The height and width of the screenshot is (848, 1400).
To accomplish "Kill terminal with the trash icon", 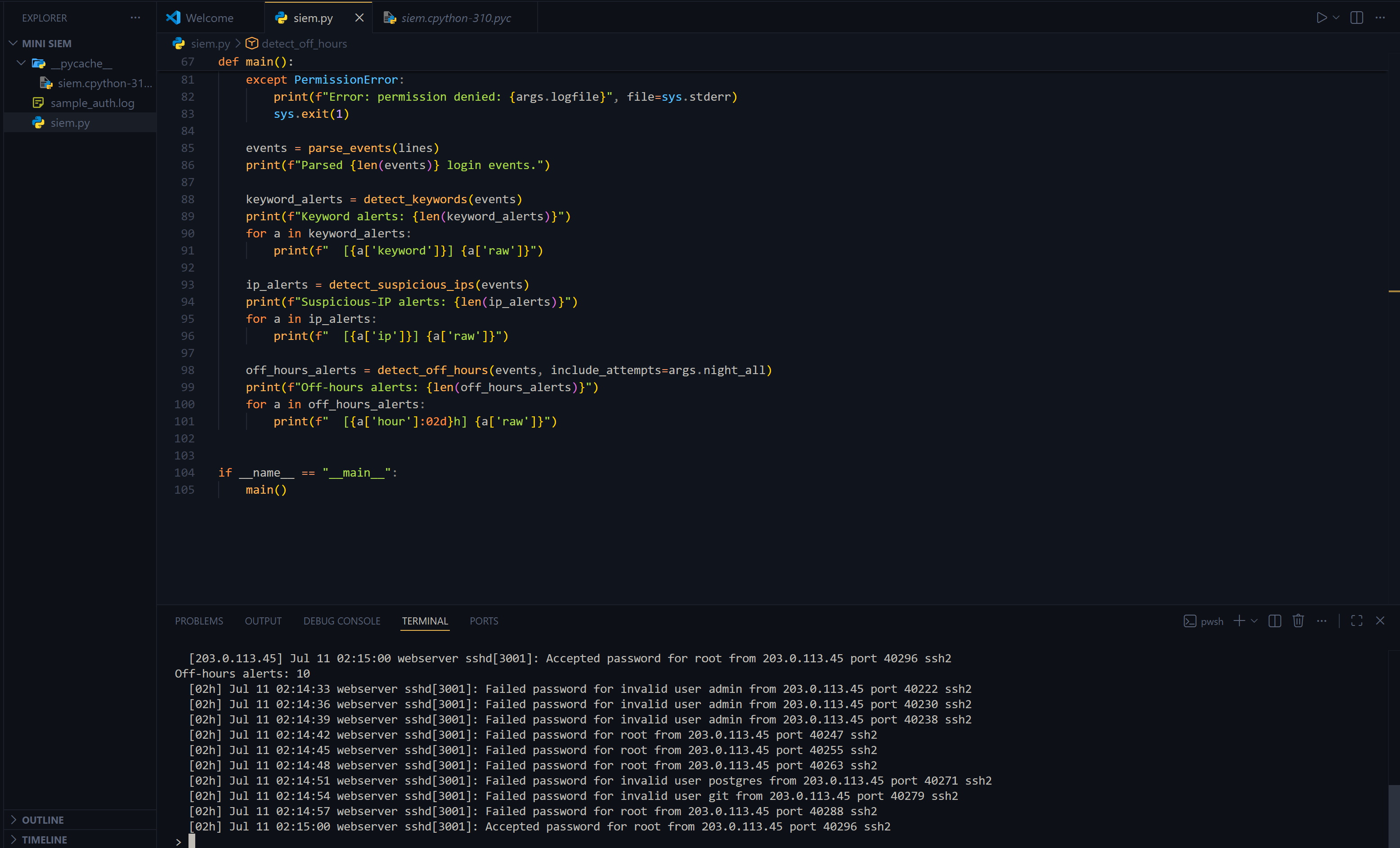I will (x=1298, y=621).
